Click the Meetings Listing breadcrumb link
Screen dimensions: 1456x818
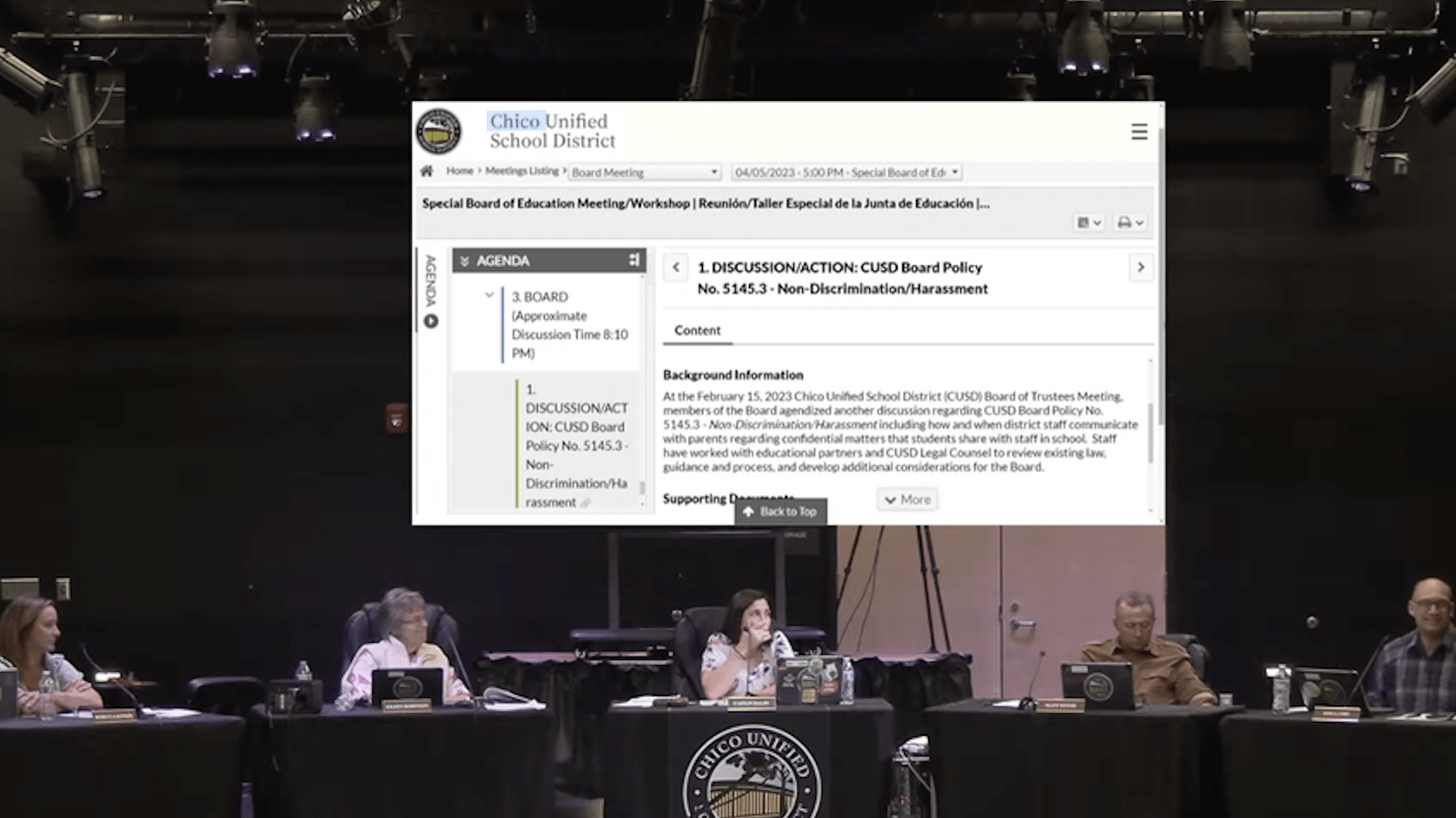coord(521,171)
